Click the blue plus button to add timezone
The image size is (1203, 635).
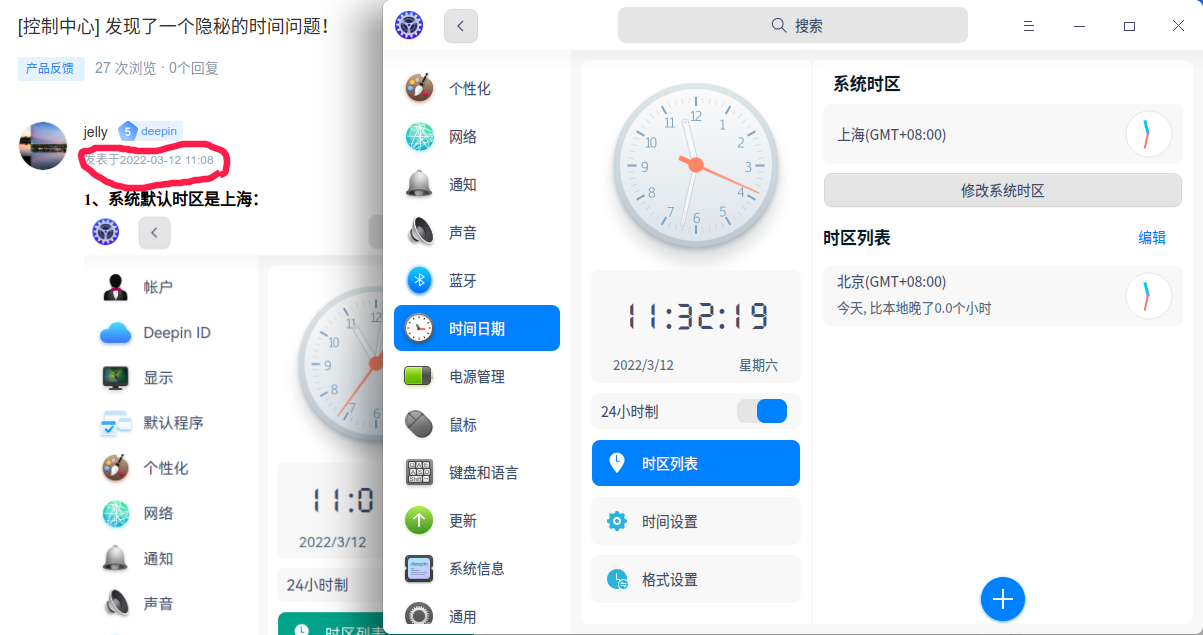(x=1003, y=599)
